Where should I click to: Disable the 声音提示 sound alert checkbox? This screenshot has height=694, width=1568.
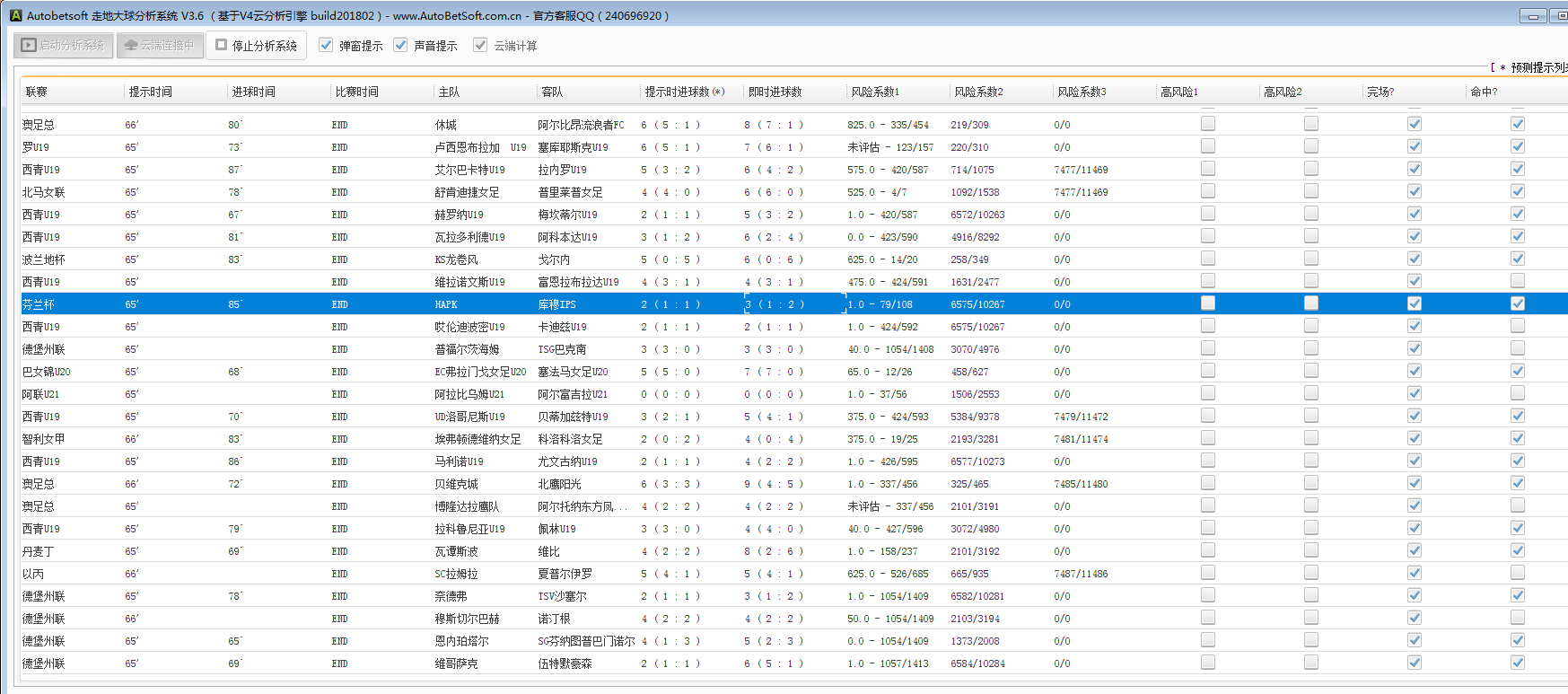point(400,45)
